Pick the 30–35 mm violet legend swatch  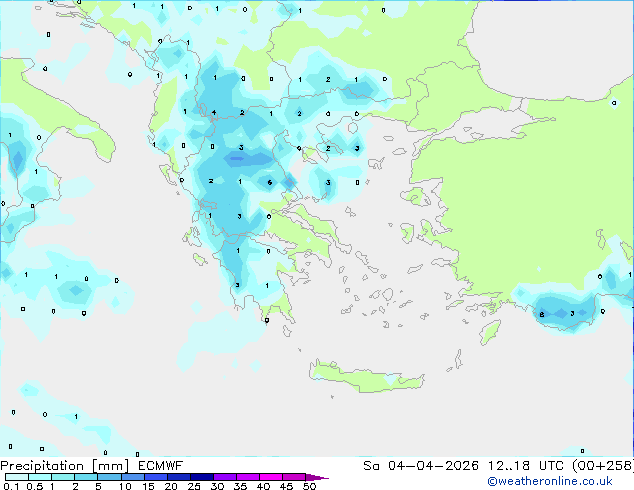(x=224, y=477)
